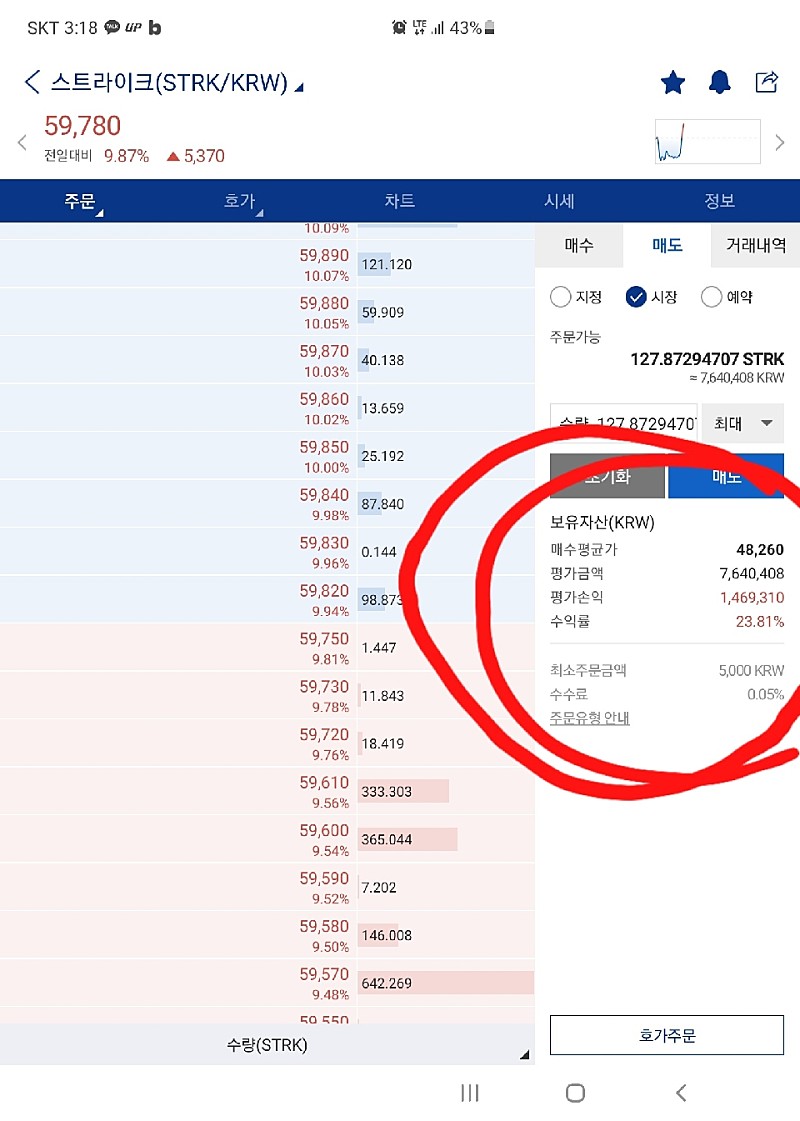800x1121 pixels.
Task: Tap the back arrow beside 스트라이크
Action: coord(31,82)
